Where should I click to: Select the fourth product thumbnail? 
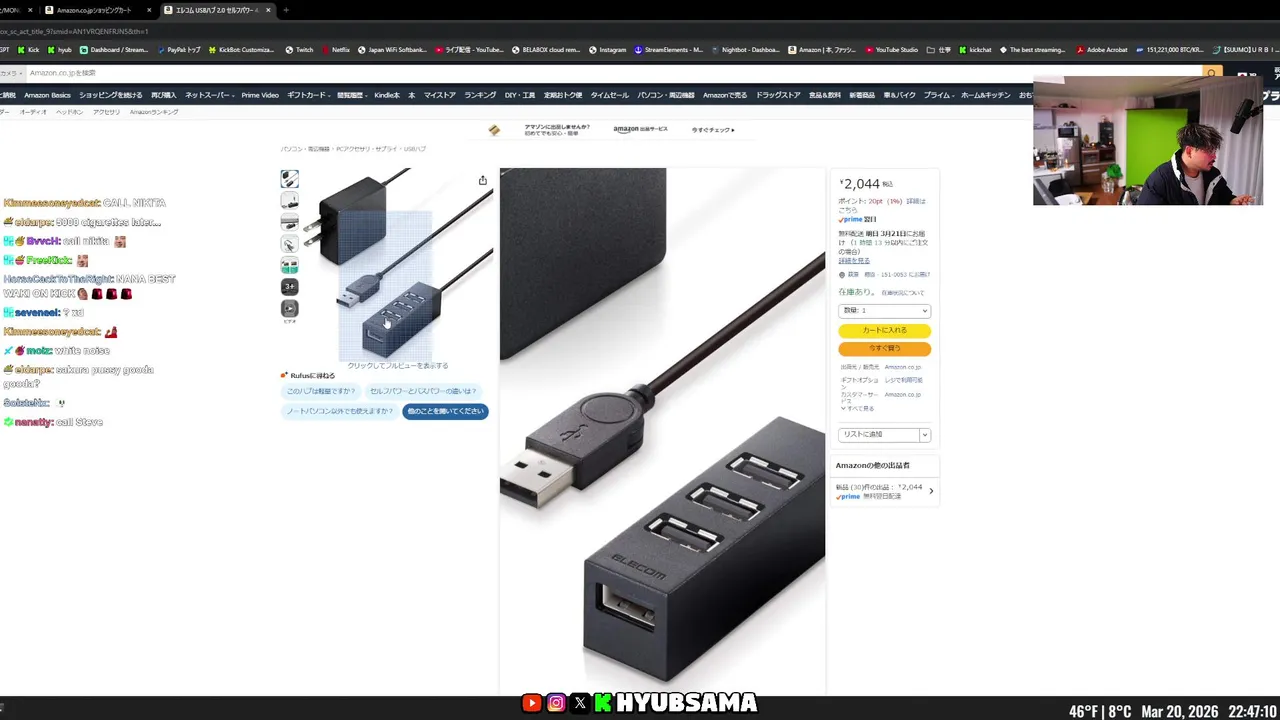[x=289, y=244]
